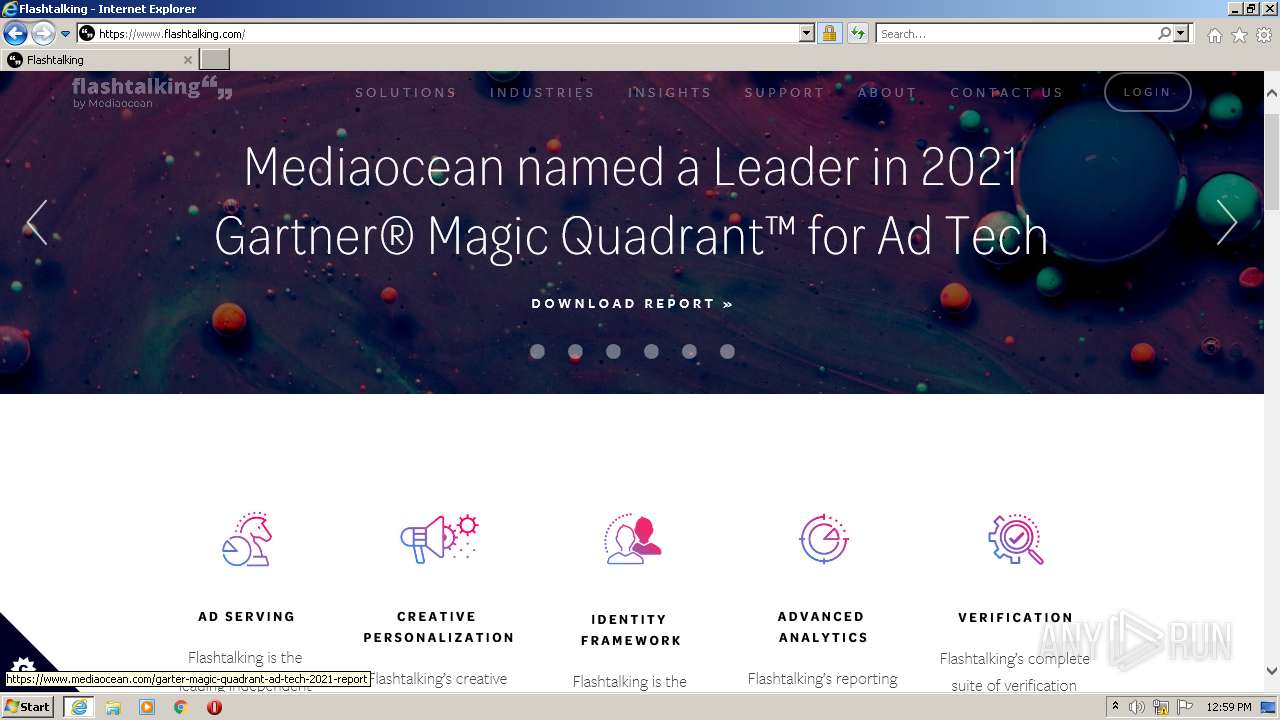Click the Action Center flag icon
Image resolution: width=1280 pixels, height=720 pixels.
pyautogui.click(x=1184, y=707)
